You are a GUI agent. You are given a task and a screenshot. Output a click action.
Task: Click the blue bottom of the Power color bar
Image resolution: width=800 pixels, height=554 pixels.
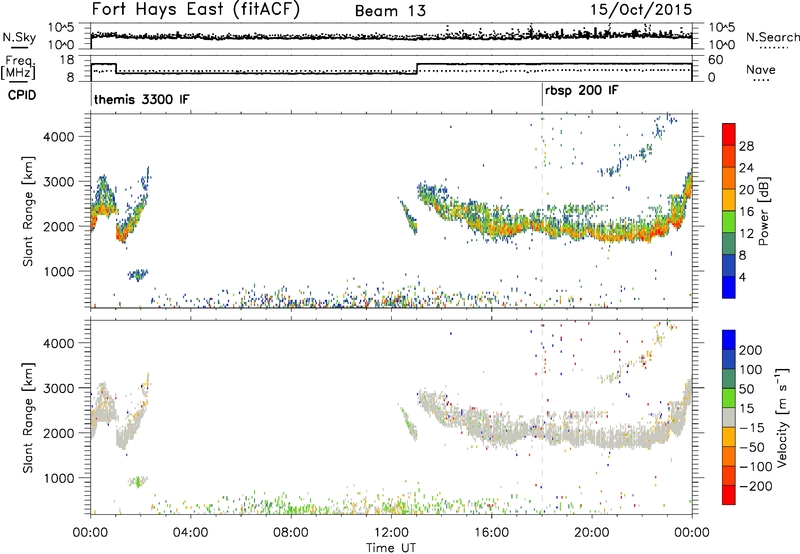pos(729,287)
